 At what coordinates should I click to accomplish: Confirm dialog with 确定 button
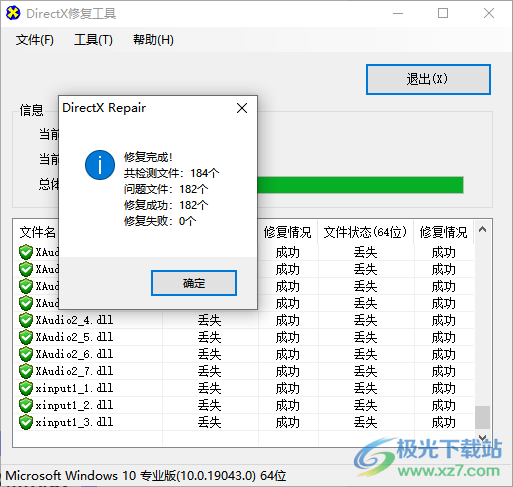pos(194,283)
